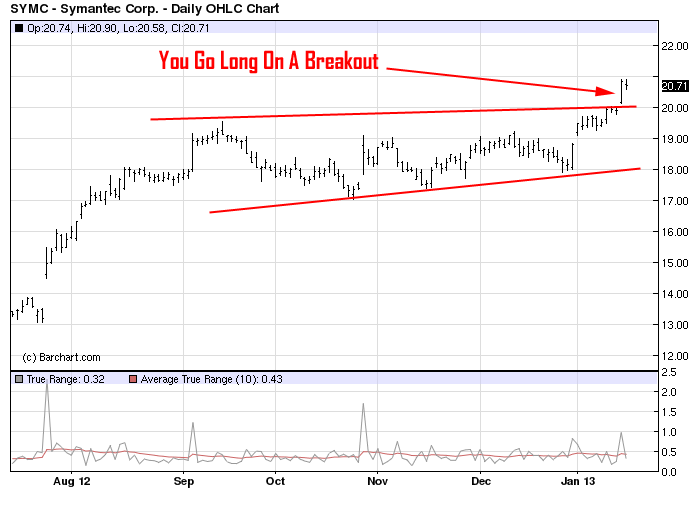Click the 'True Range: 0.32' label
Screen dimensions: 700x512
[66, 379]
